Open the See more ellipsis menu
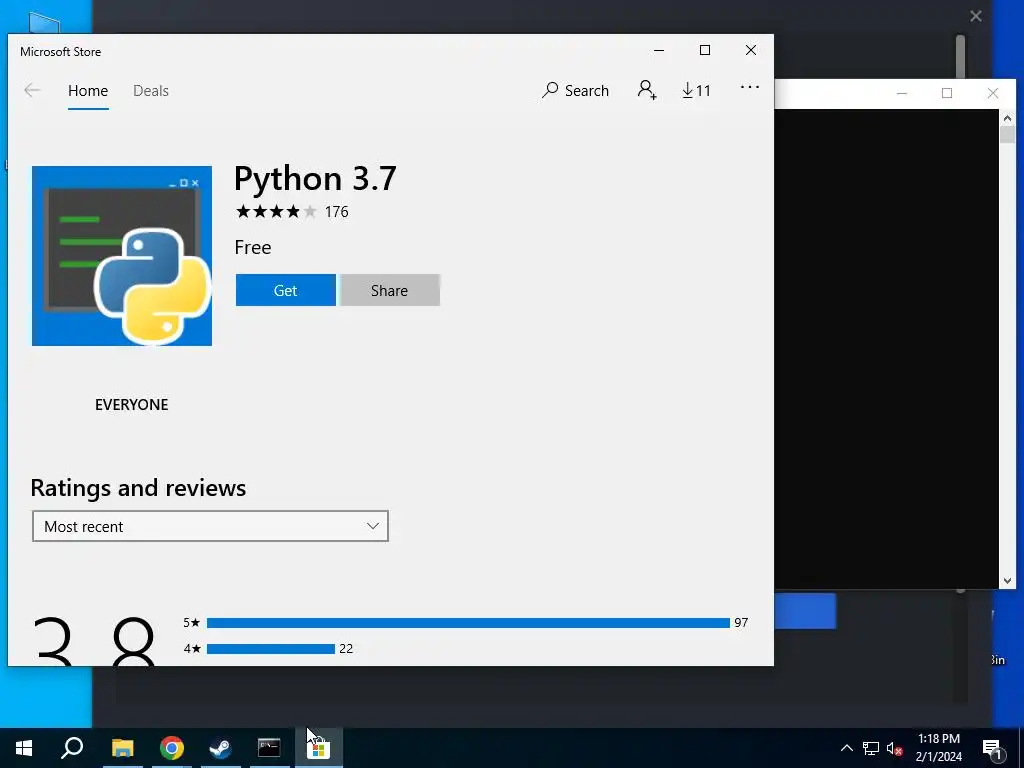This screenshot has width=1024, height=768. coord(750,87)
